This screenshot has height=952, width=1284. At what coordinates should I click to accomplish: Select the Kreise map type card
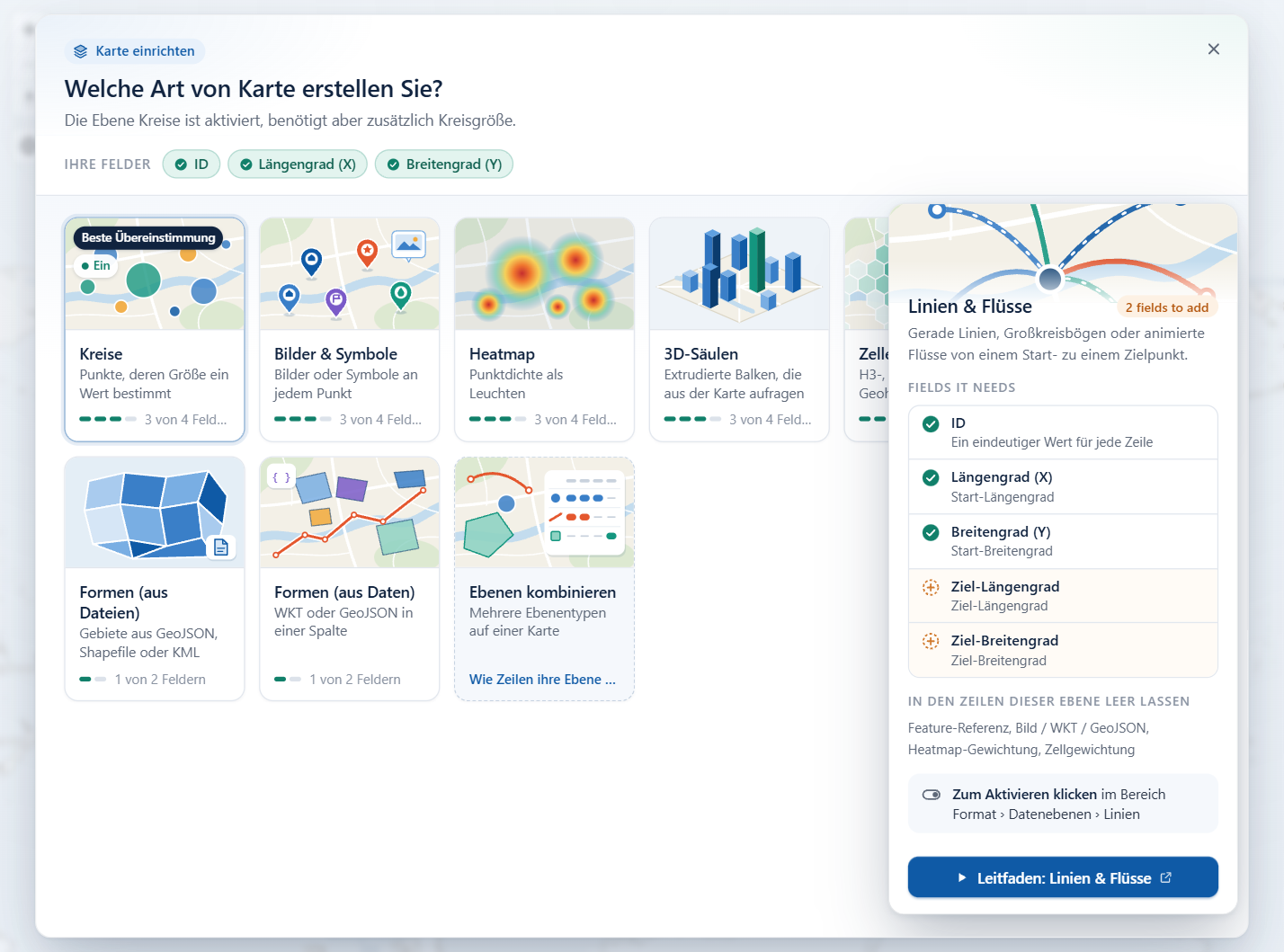coord(155,330)
